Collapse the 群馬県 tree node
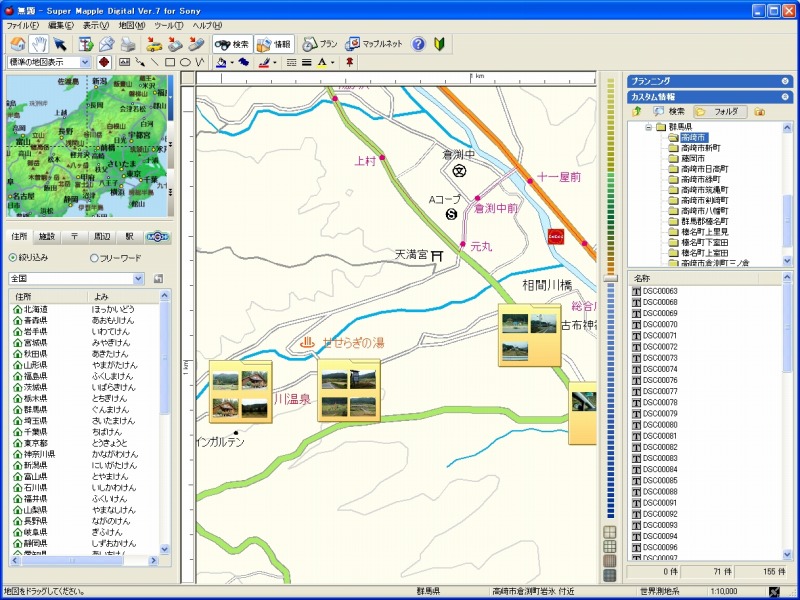The image size is (800, 600). pos(648,127)
